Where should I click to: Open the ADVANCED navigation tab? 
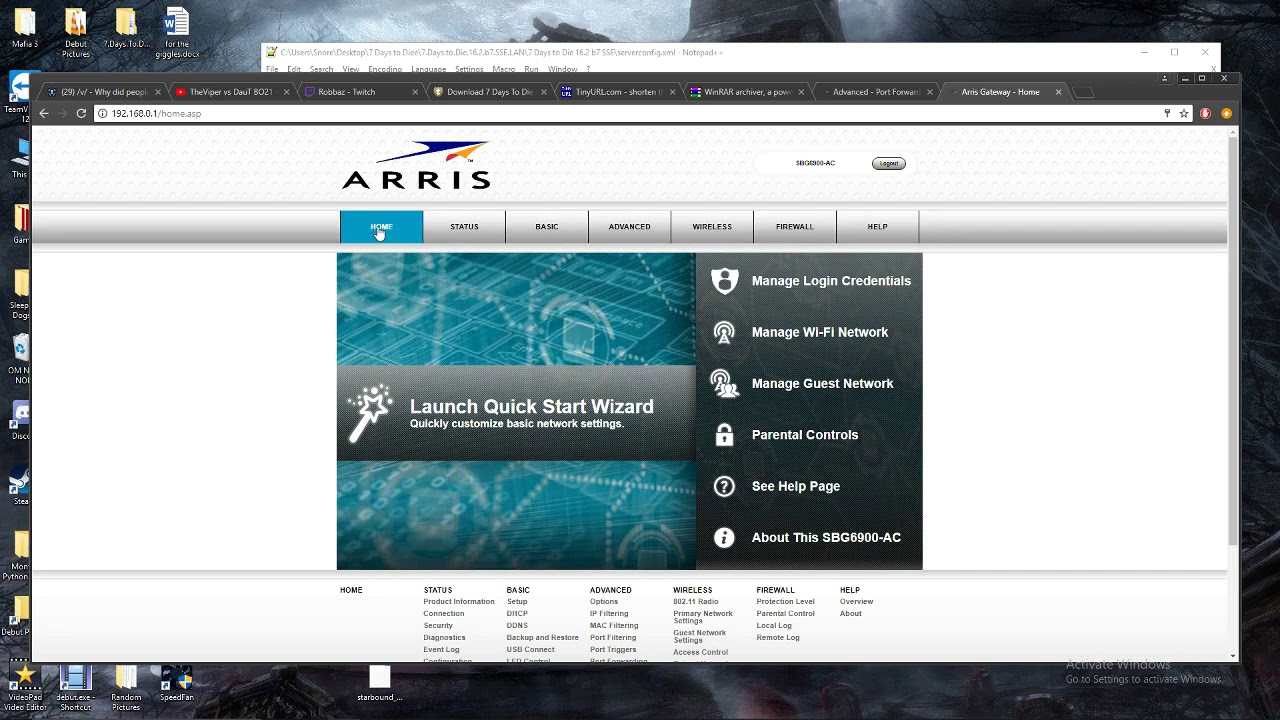click(x=630, y=227)
